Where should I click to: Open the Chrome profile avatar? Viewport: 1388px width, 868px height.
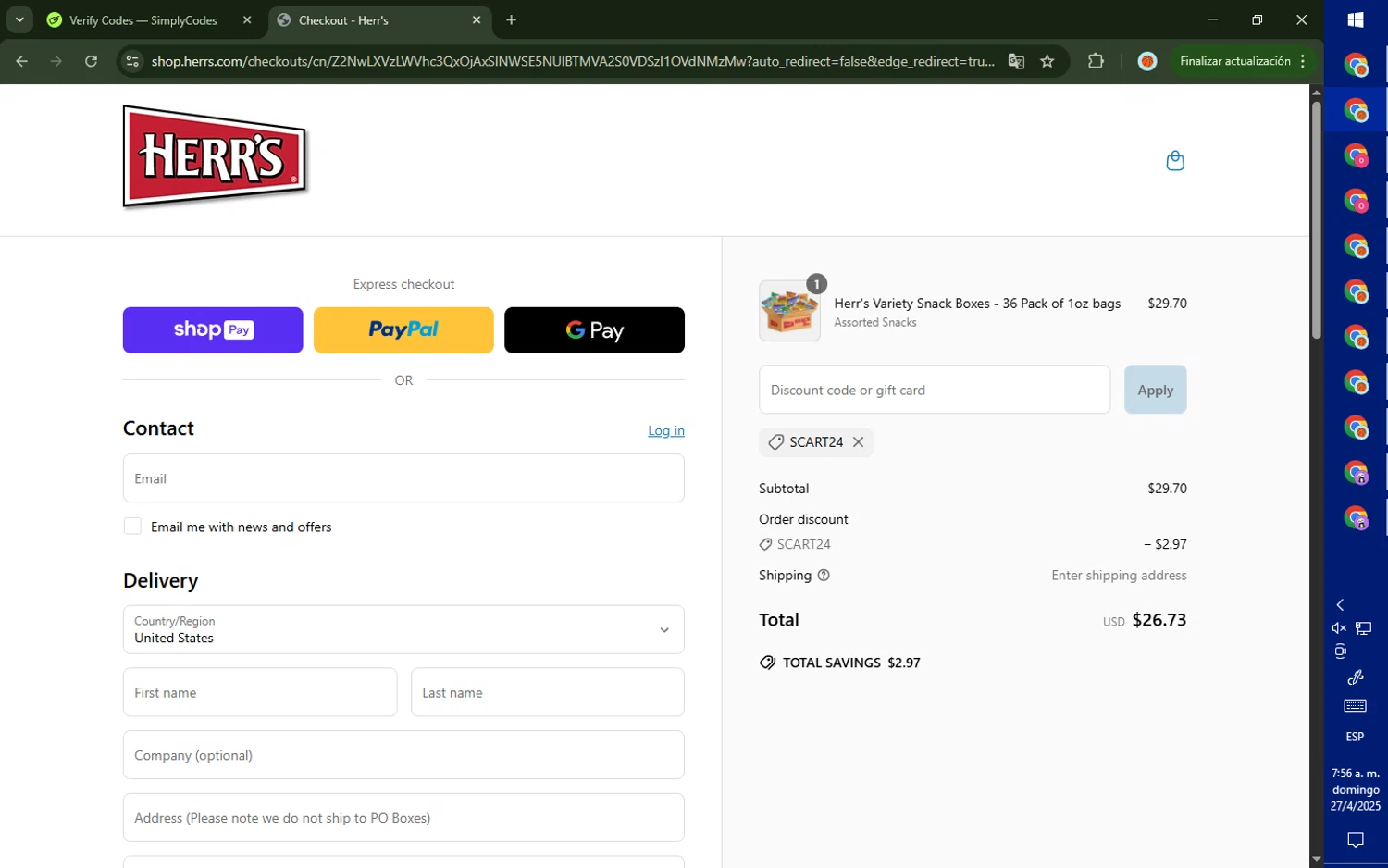[1147, 61]
